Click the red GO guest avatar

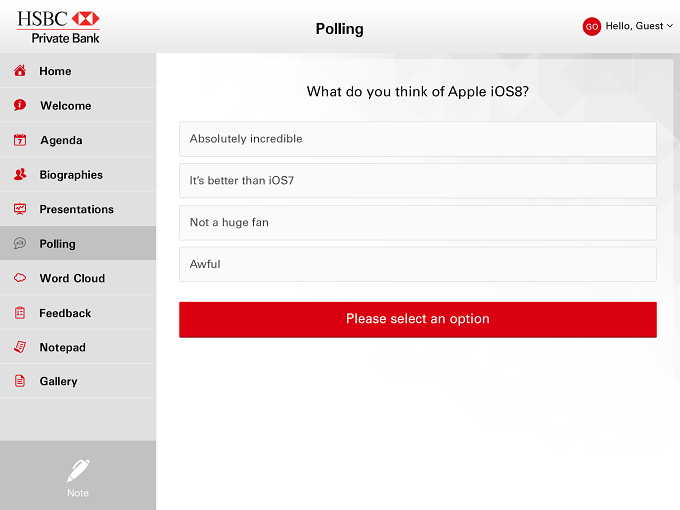[x=592, y=26]
